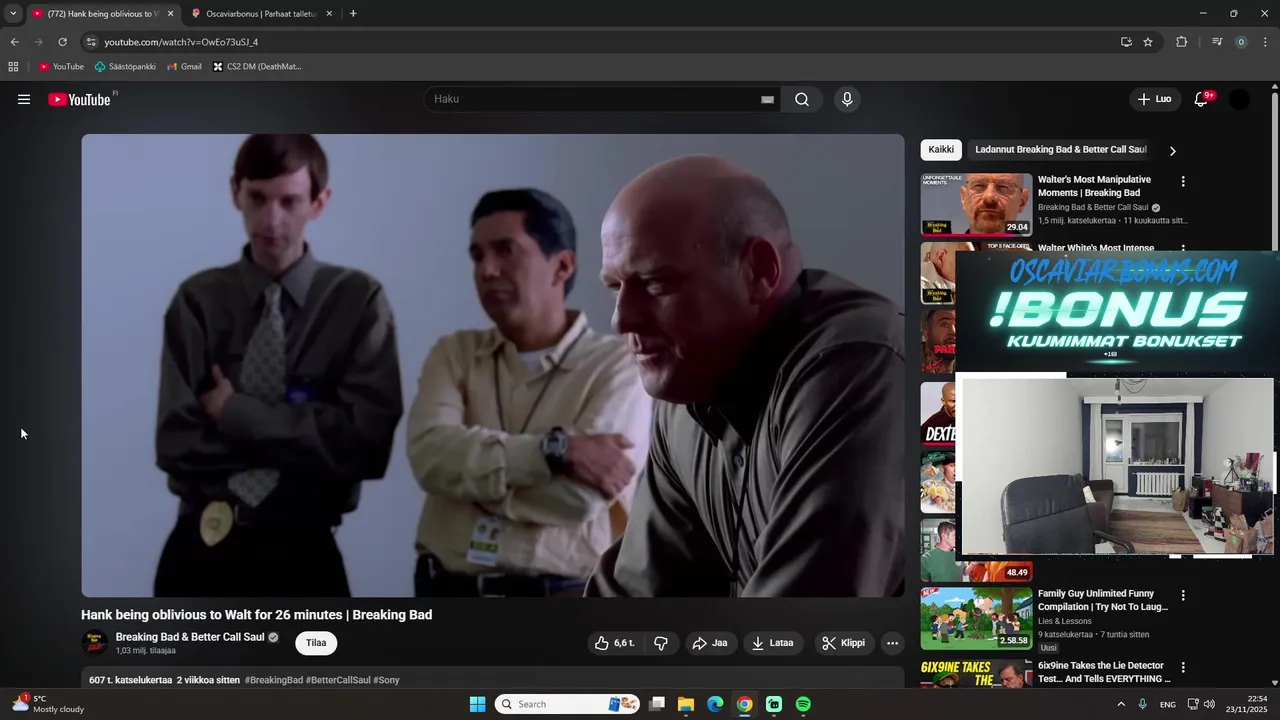Open a new browser tab
The height and width of the screenshot is (720, 1280).
353,14
